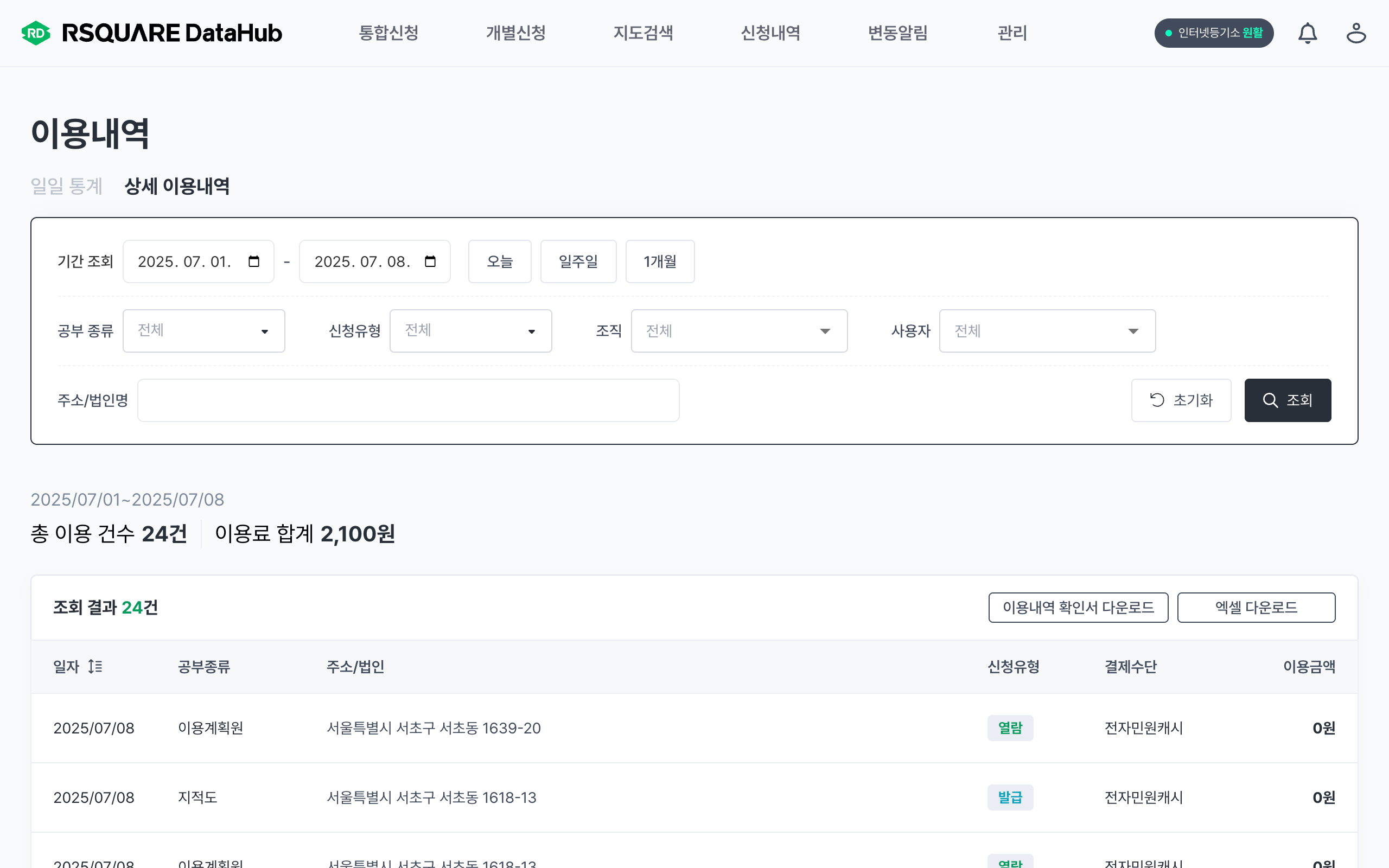This screenshot has width=1389, height=868.
Task: Open the 지도검색 menu
Action: coord(643,33)
